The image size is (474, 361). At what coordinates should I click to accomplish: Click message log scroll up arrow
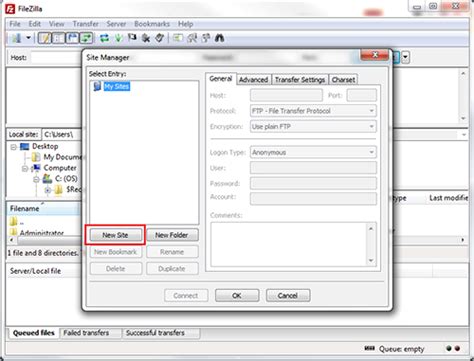[x=463, y=73]
